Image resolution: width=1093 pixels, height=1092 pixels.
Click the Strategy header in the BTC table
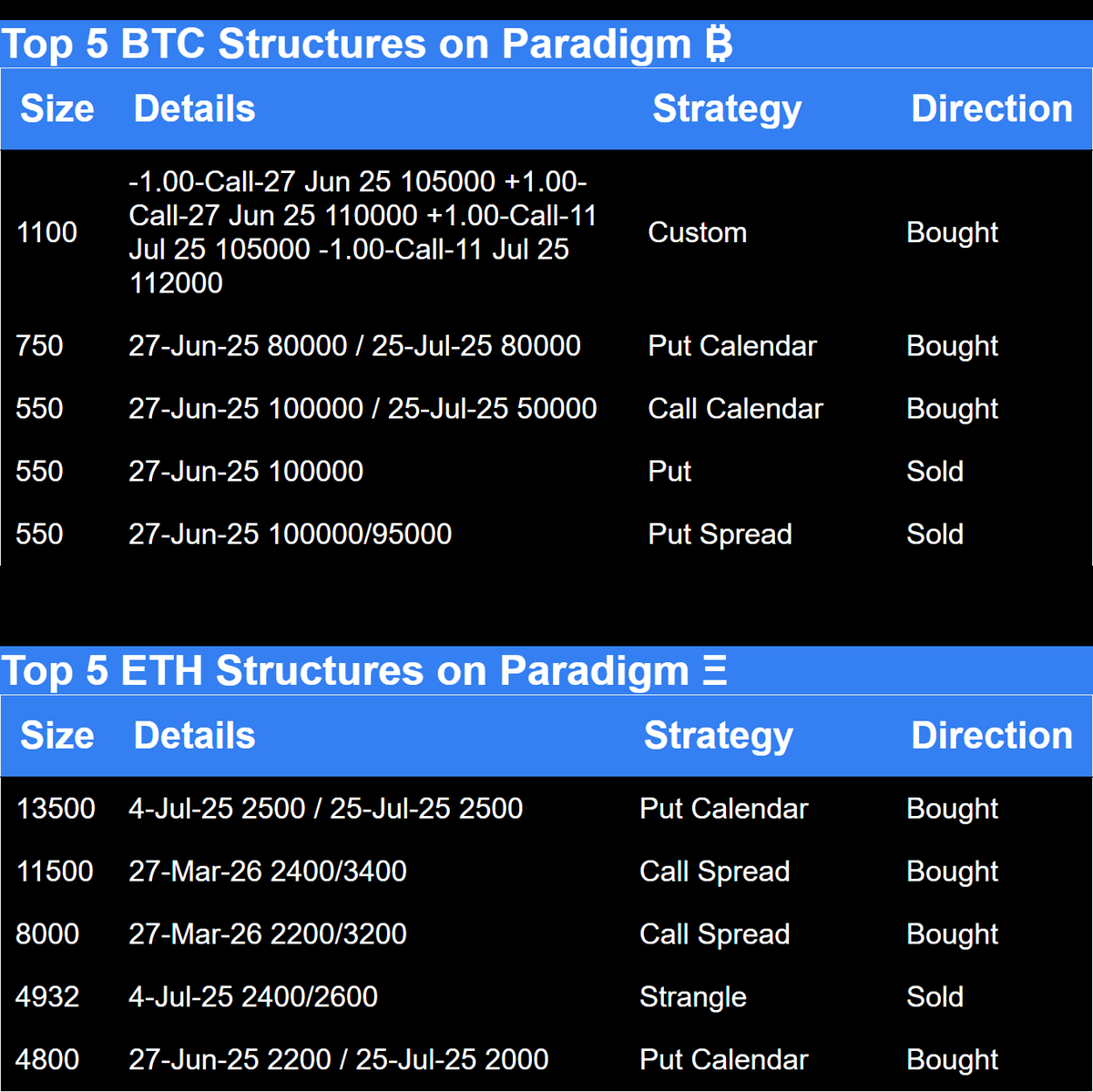coord(727,110)
